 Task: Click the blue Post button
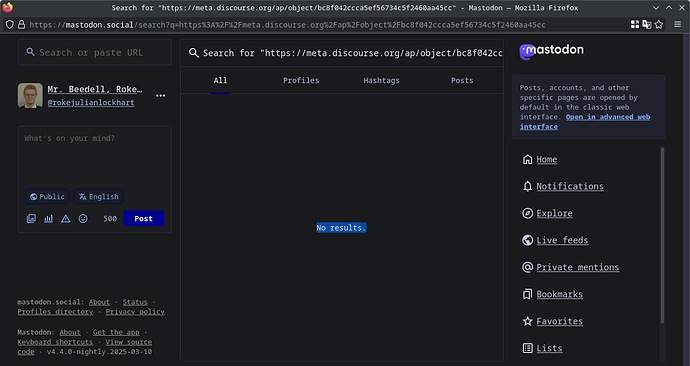(x=143, y=219)
